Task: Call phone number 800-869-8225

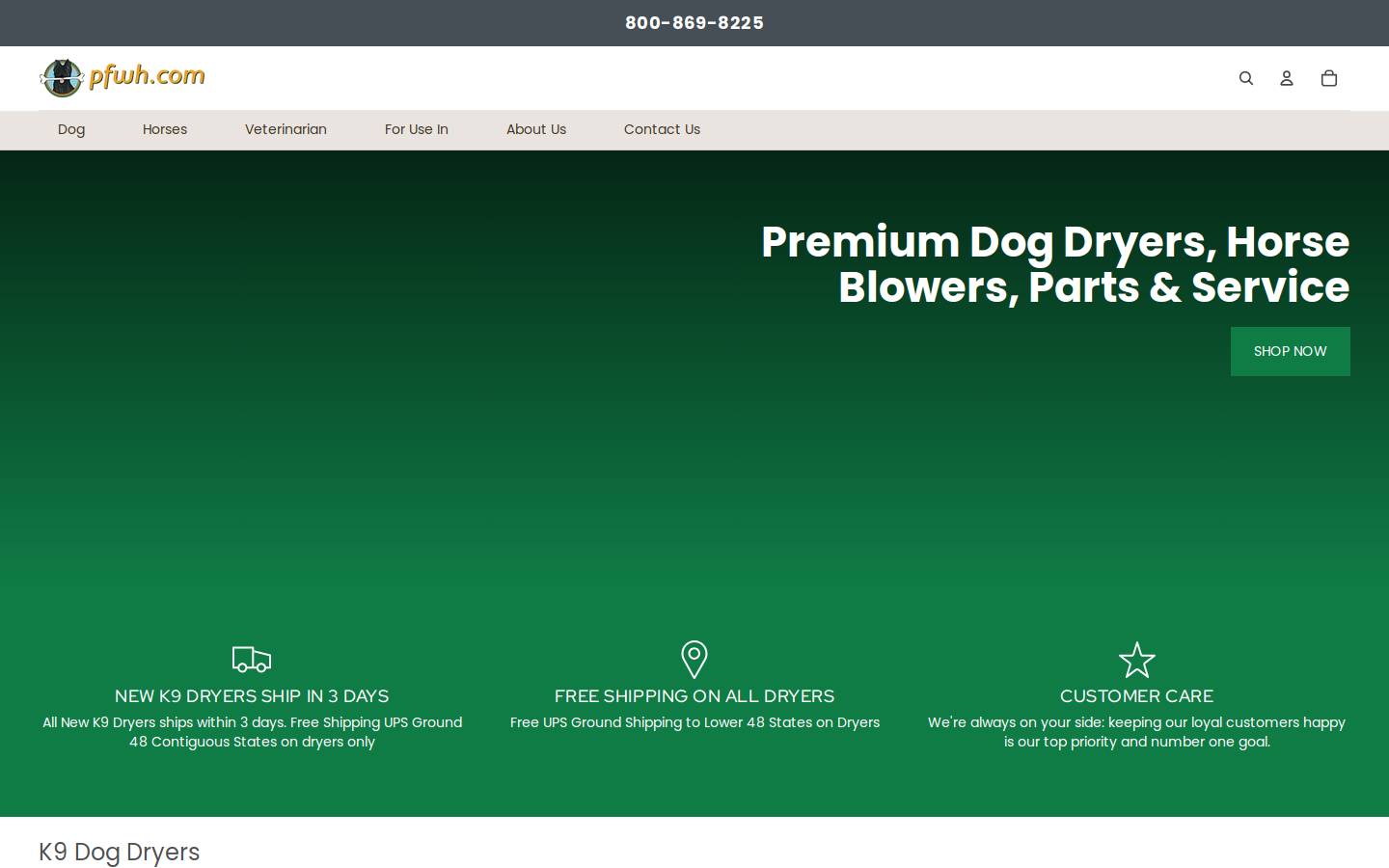Action: click(694, 23)
